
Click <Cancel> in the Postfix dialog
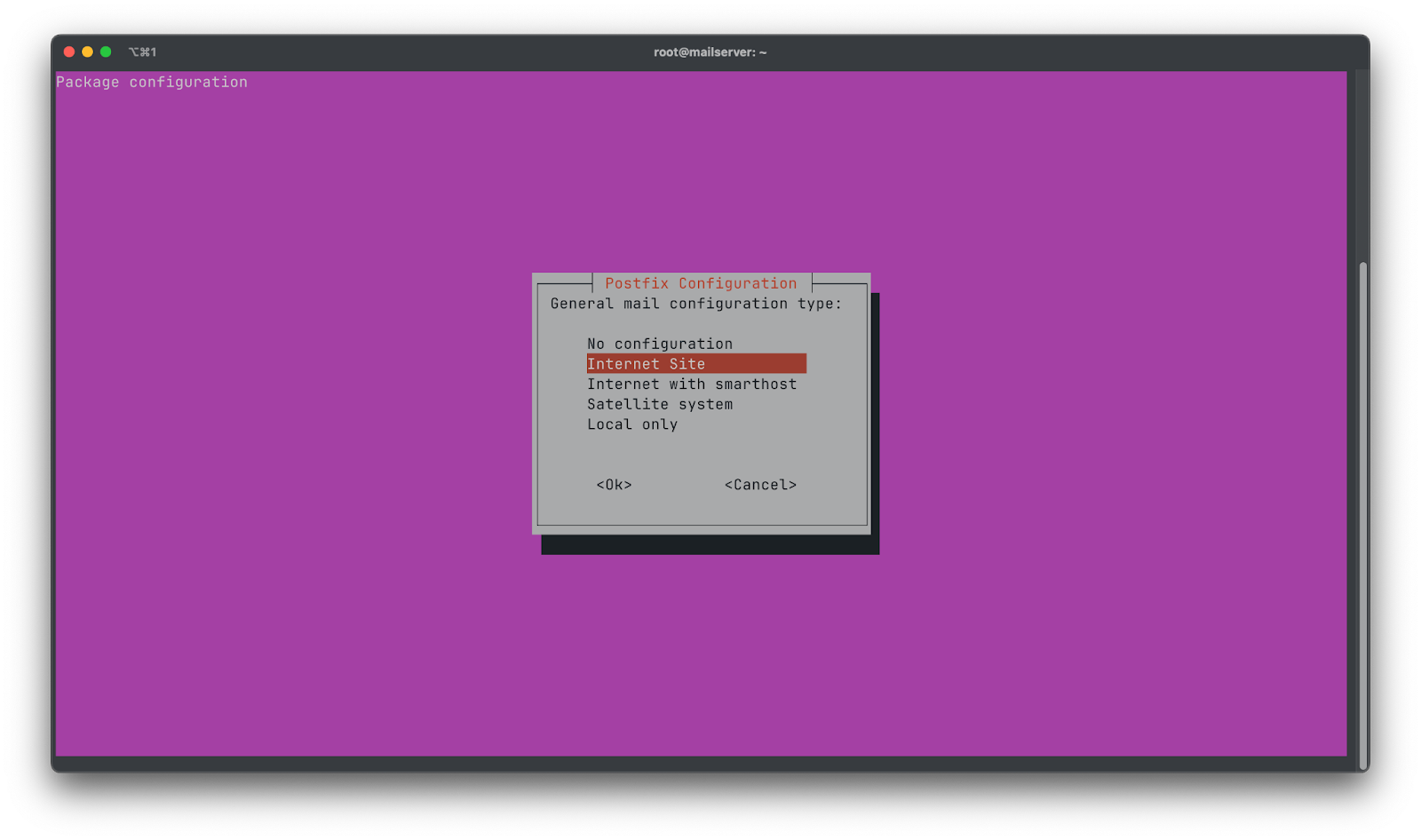click(x=760, y=485)
